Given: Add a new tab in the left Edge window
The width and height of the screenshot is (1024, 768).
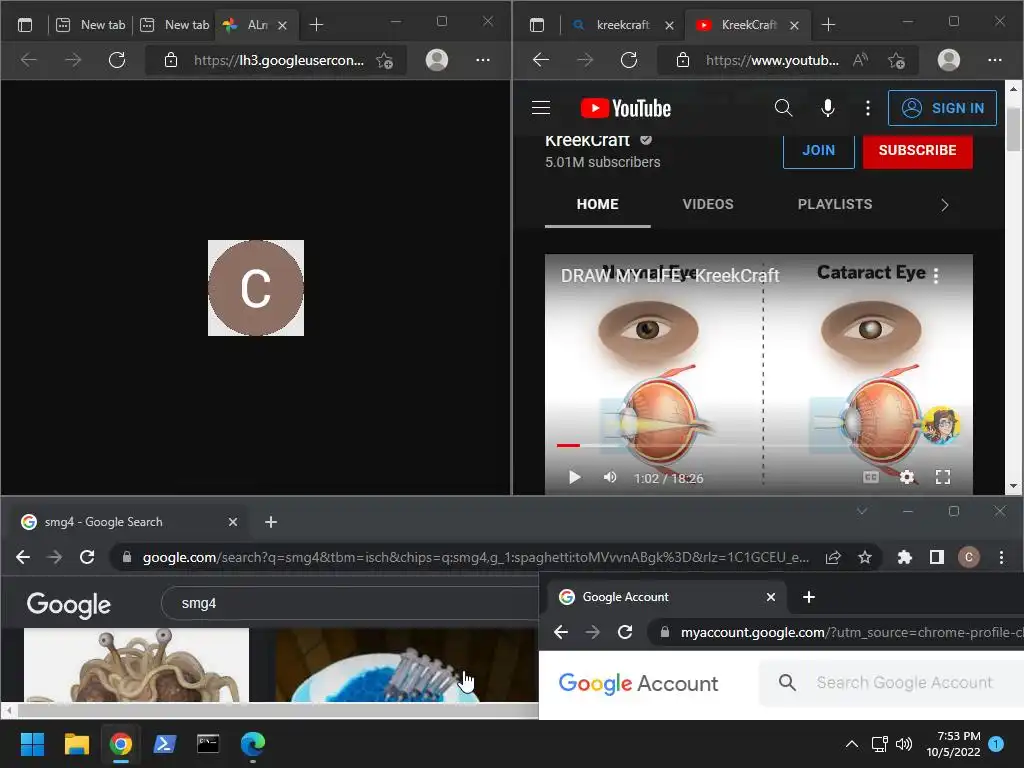Looking at the screenshot, I should 316,25.
